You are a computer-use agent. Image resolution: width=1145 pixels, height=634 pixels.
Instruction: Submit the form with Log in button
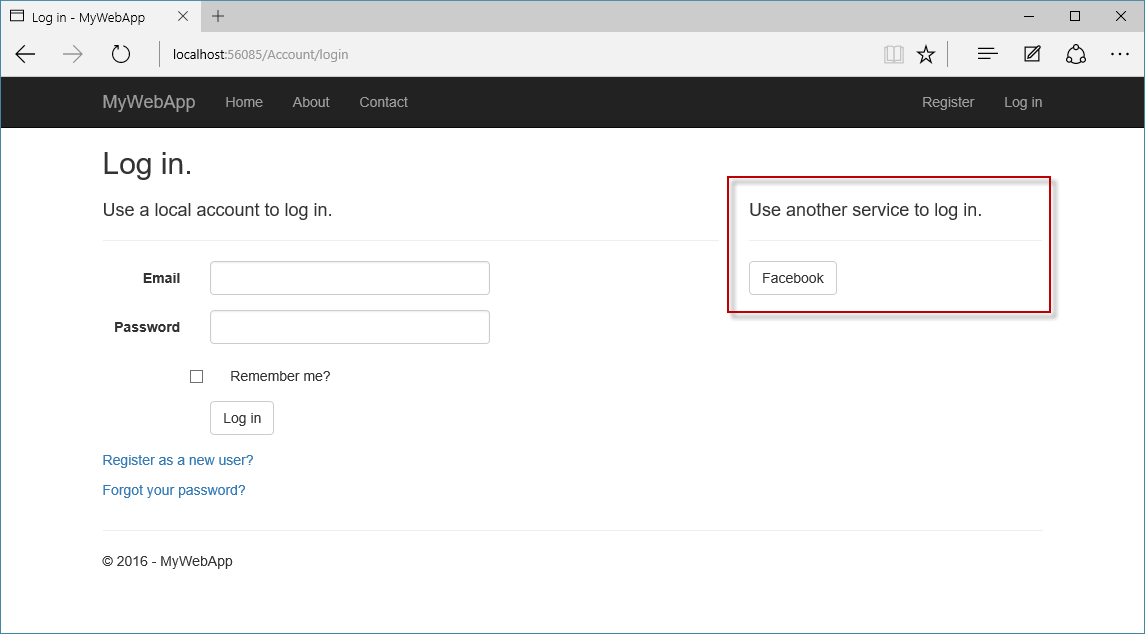click(x=242, y=418)
